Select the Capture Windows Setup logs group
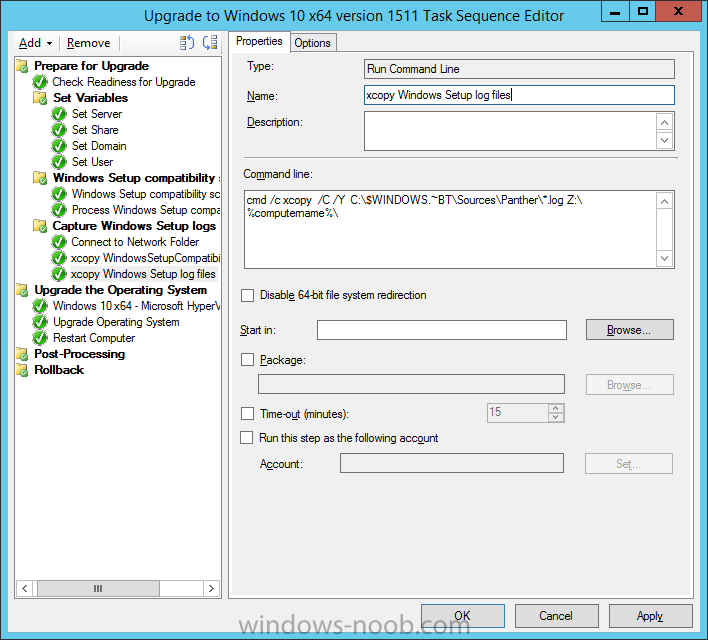Image resolution: width=708 pixels, height=640 pixels. point(134,226)
